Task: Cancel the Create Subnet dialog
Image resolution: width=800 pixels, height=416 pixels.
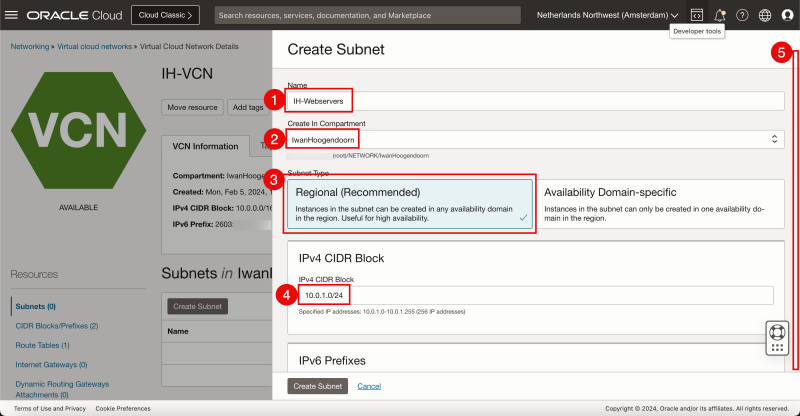Action: tap(369, 386)
